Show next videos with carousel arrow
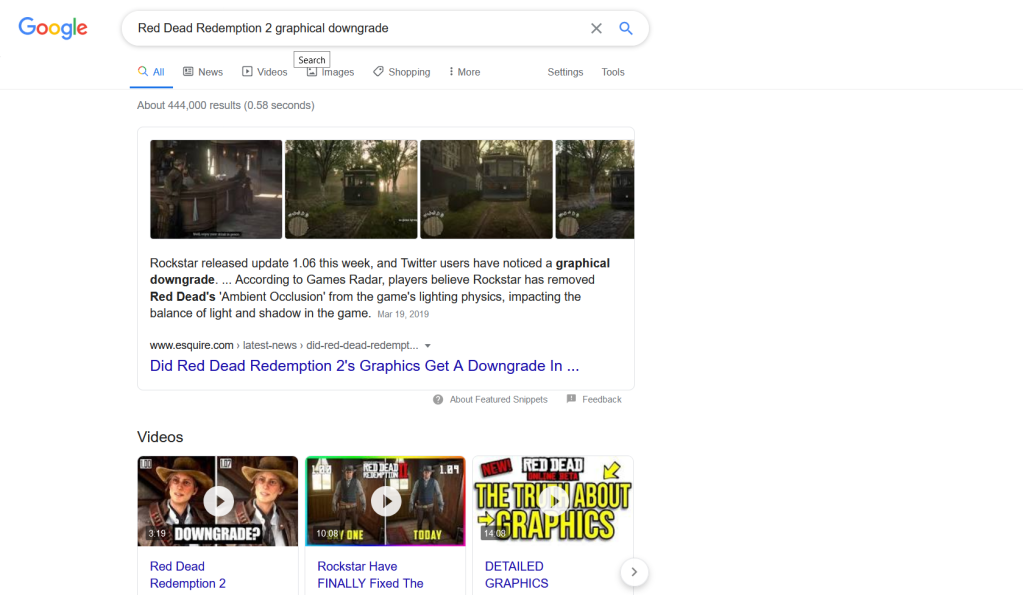The image size is (1023, 595). click(x=634, y=572)
